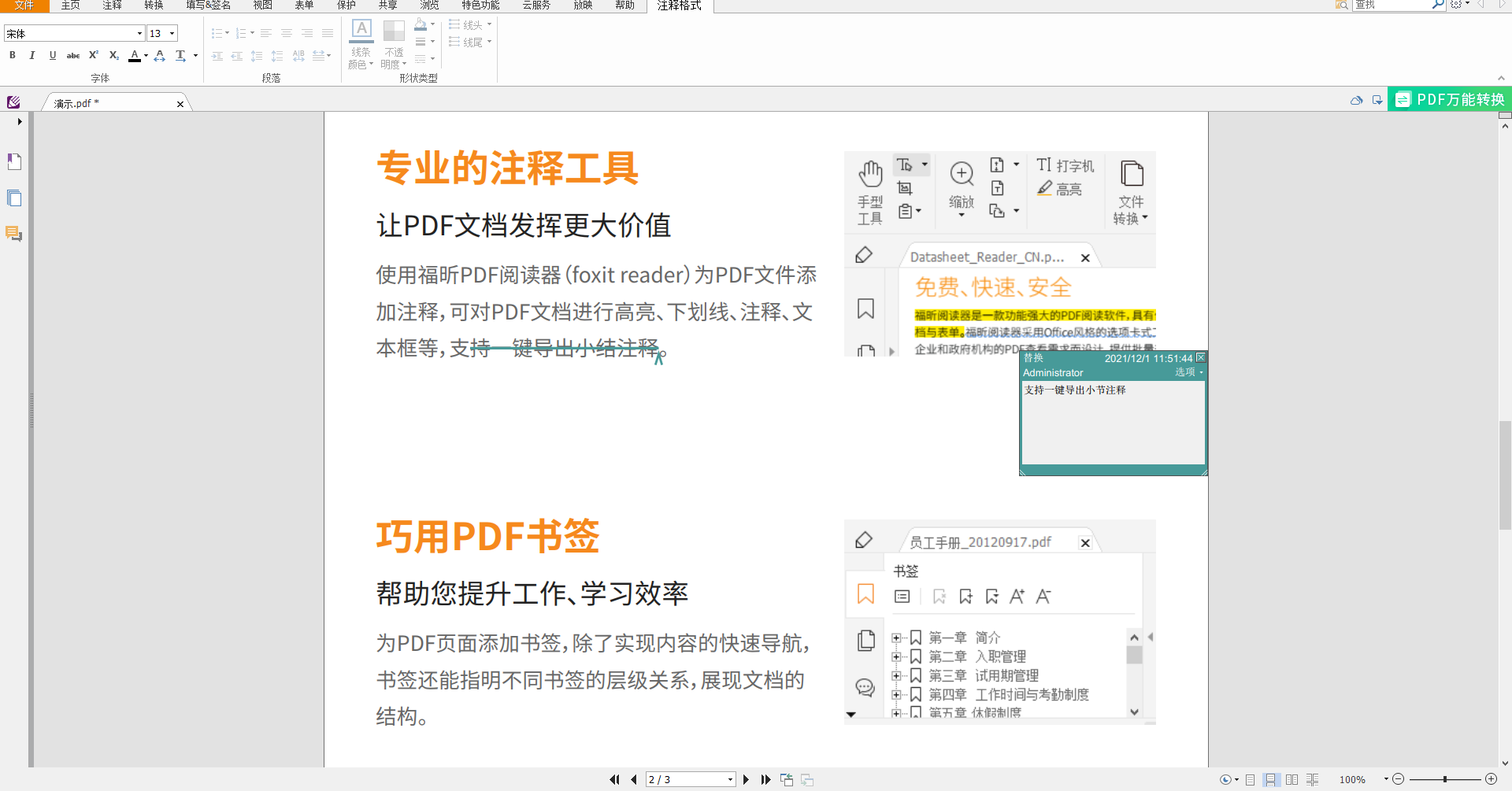Open the comments panel in the sidebar

coord(13,234)
